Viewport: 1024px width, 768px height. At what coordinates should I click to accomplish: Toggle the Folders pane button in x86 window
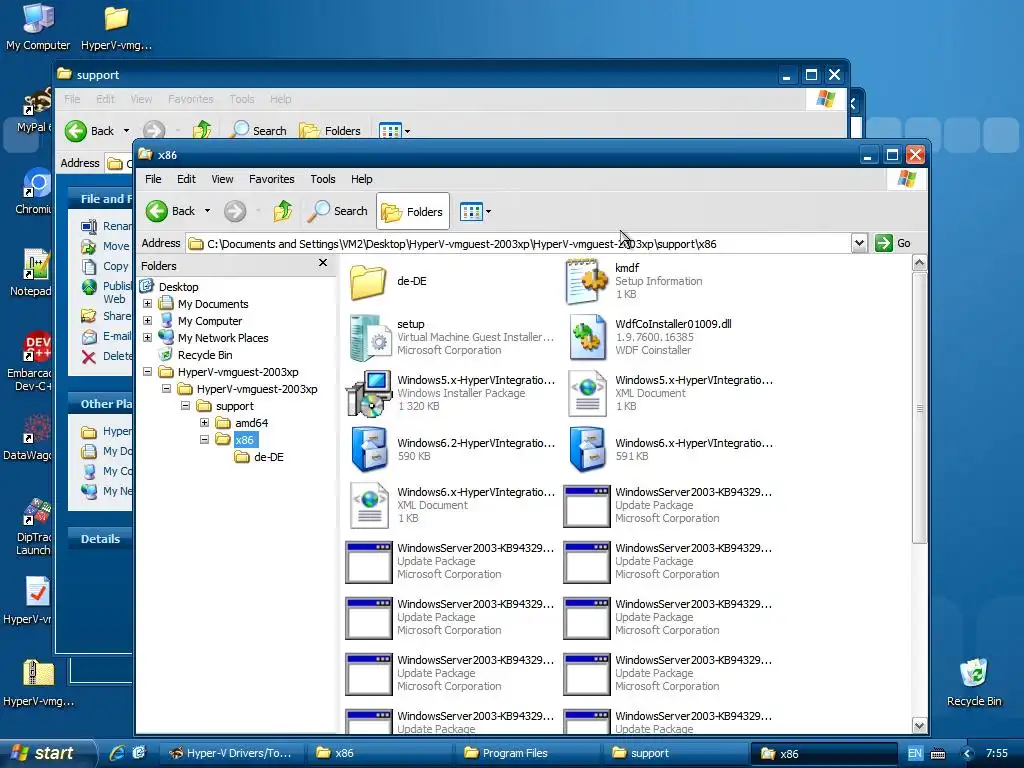413,211
